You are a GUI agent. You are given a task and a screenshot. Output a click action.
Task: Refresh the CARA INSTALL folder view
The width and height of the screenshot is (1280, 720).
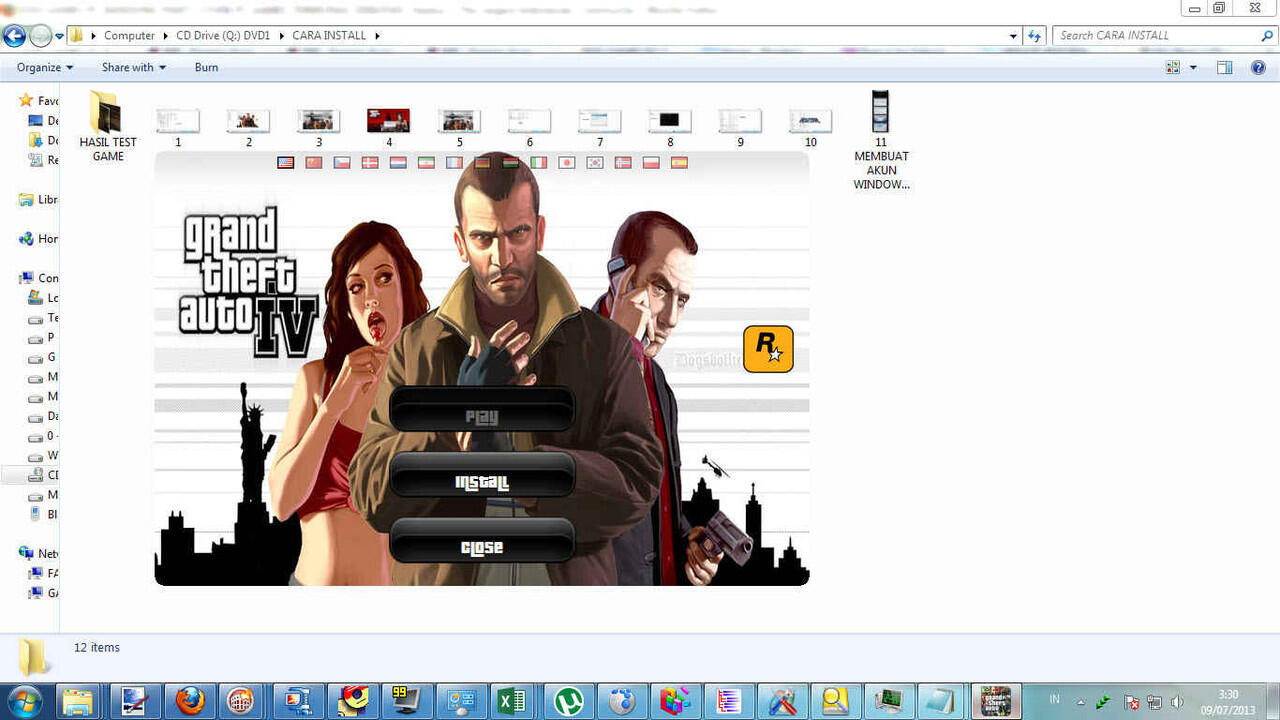1036,36
